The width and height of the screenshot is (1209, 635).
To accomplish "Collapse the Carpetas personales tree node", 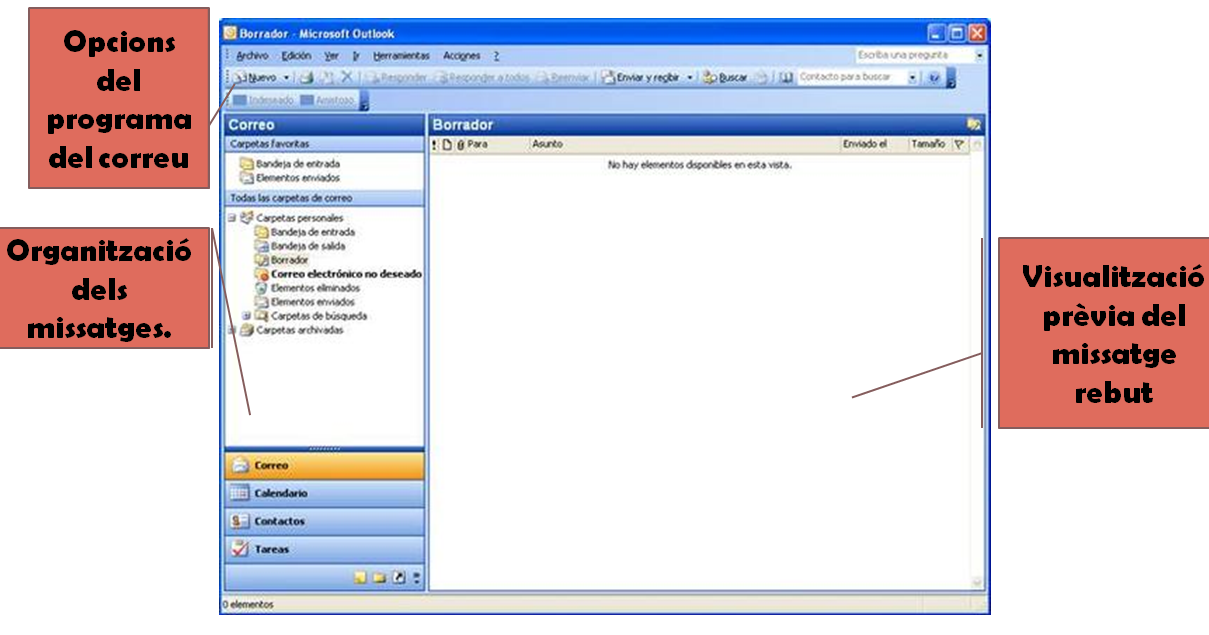I will tap(232, 218).
